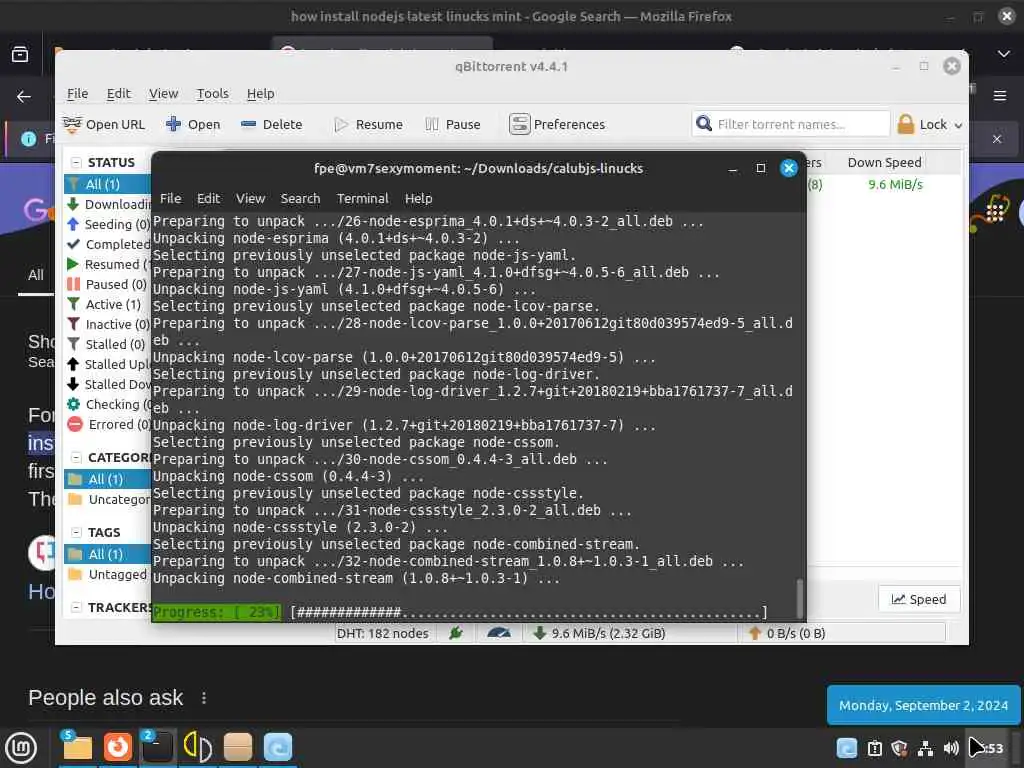Open qBittorrent Tools menu
Image resolution: width=1024 pixels, height=768 pixels.
[212, 93]
